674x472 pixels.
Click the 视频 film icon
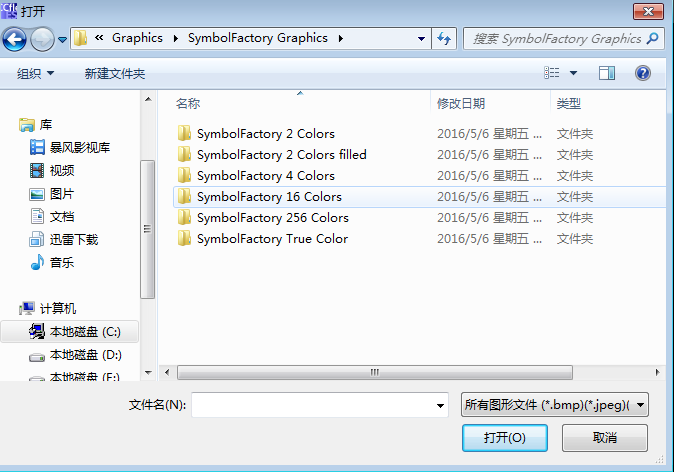(37, 171)
